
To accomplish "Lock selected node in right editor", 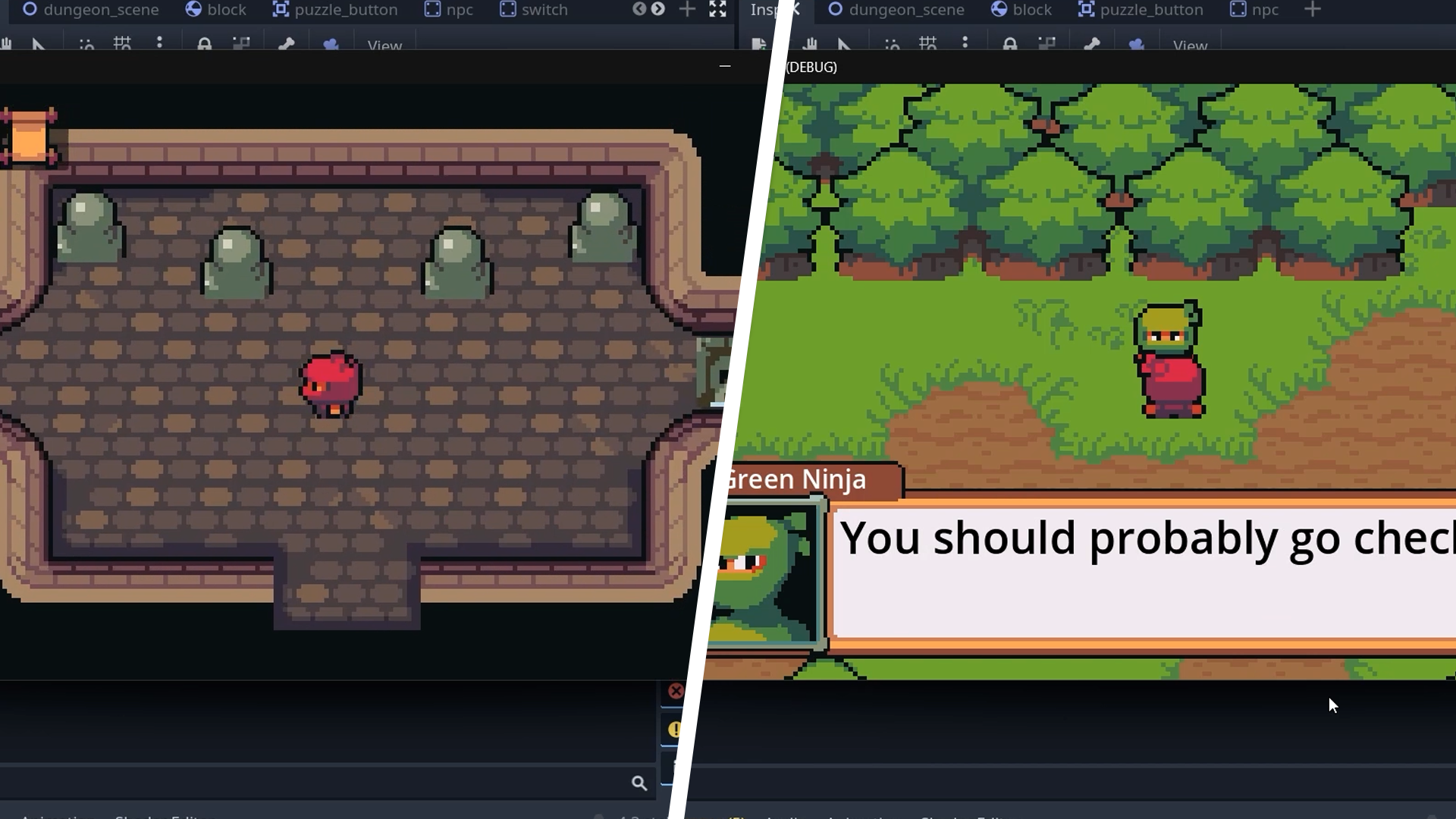I will [x=1009, y=44].
